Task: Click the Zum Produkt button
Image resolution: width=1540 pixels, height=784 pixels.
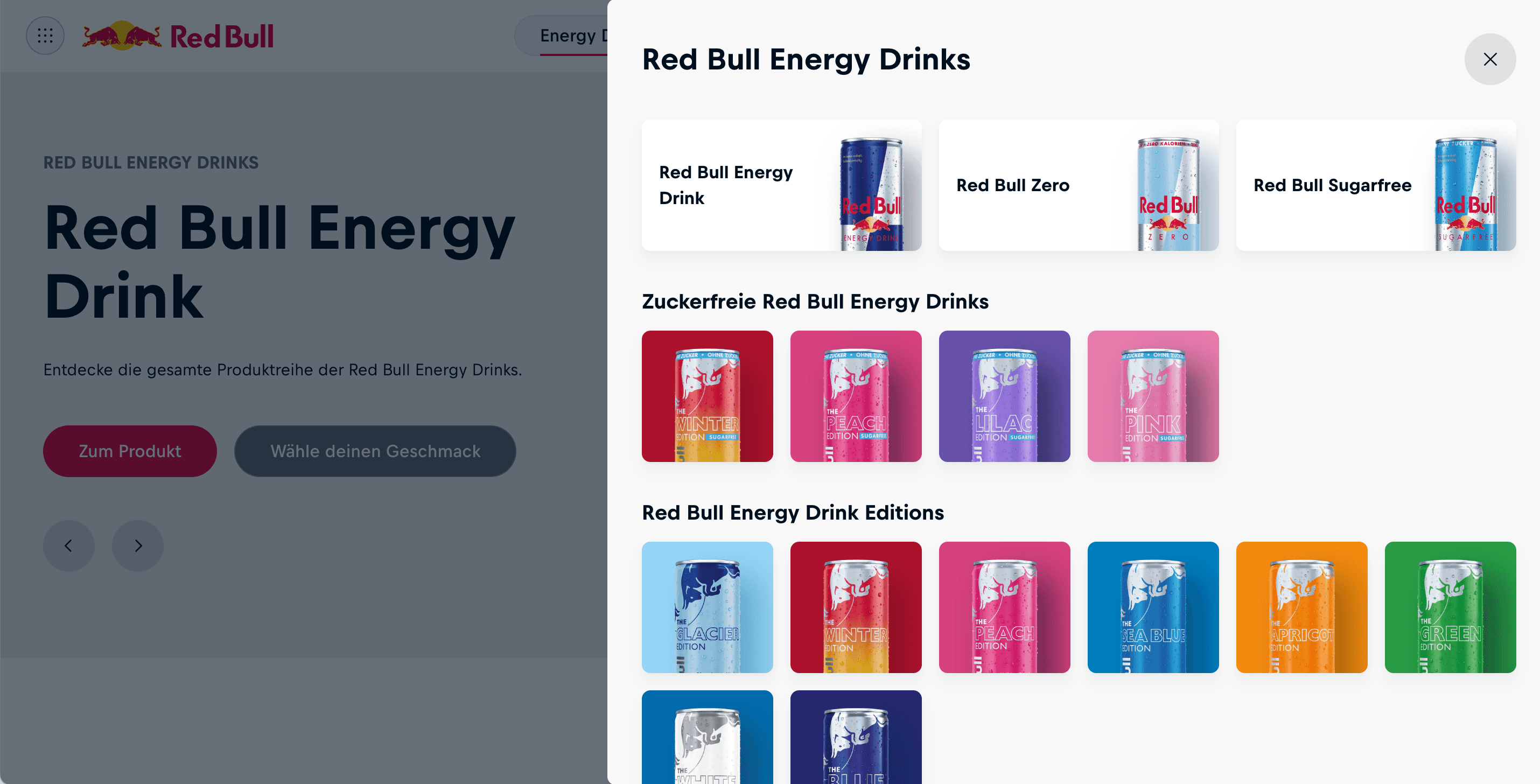Action: pos(130,451)
